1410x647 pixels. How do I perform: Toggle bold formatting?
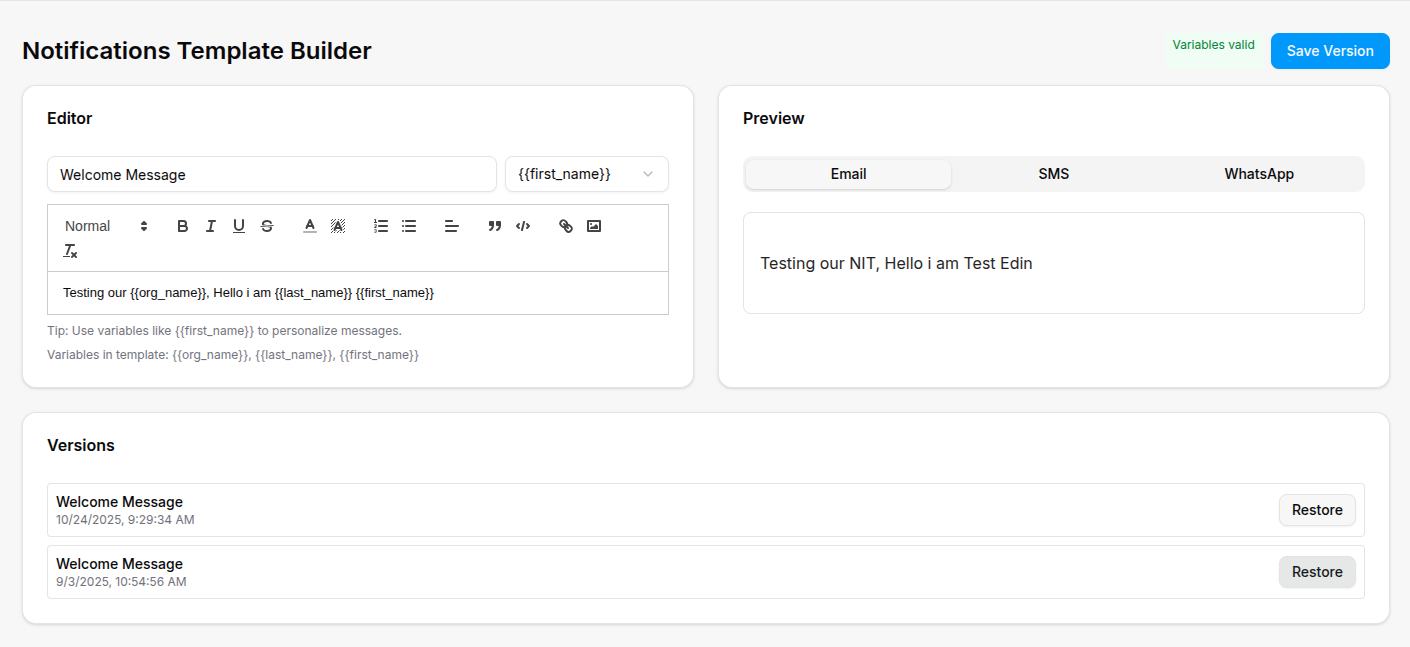pyautogui.click(x=182, y=226)
